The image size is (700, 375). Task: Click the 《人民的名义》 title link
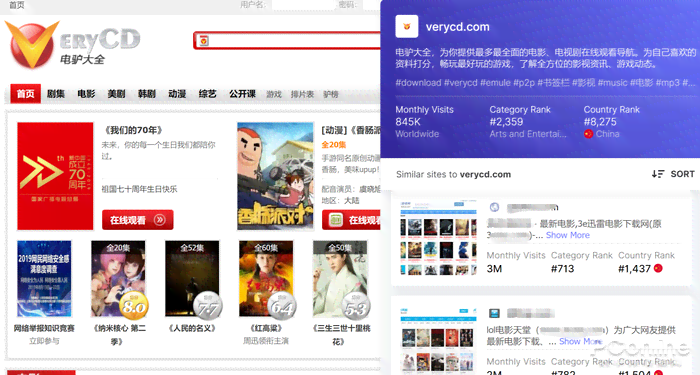[x=192, y=329]
